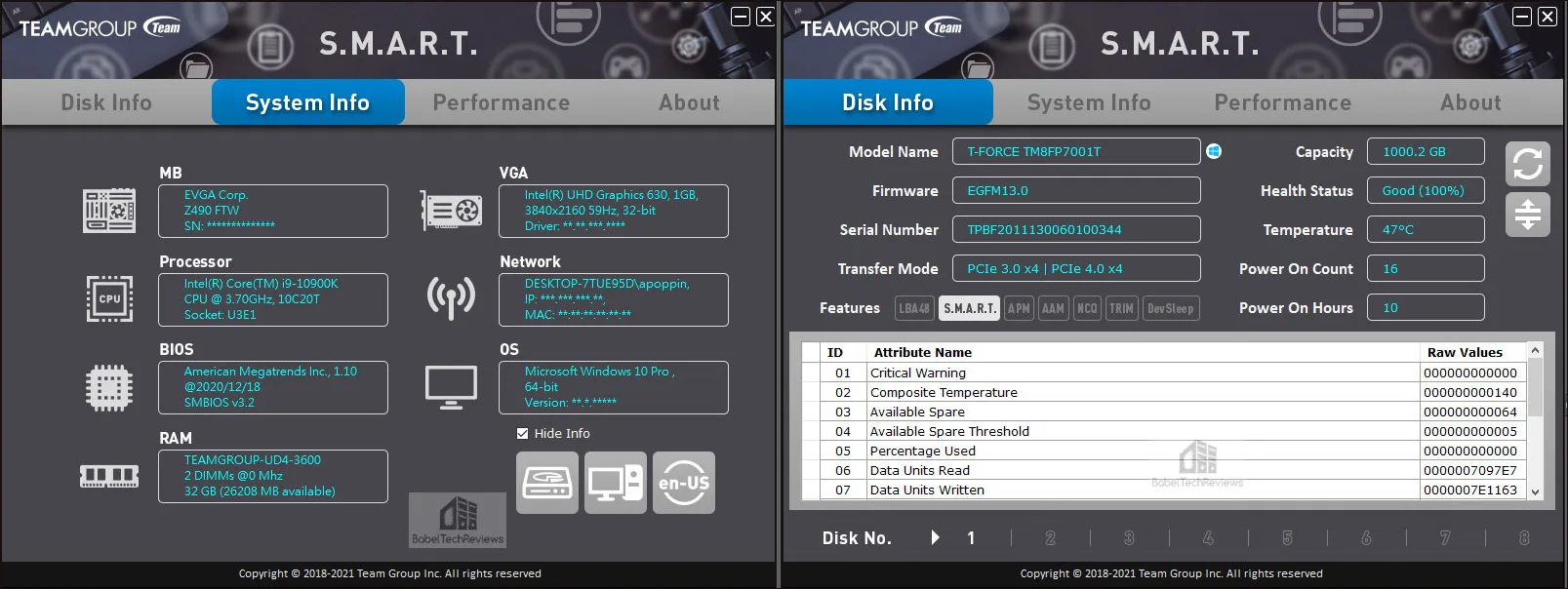The height and width of the screenshot is (589, 1568).
Task: Click the BIOS chip icon
Action: pos(109,387)
